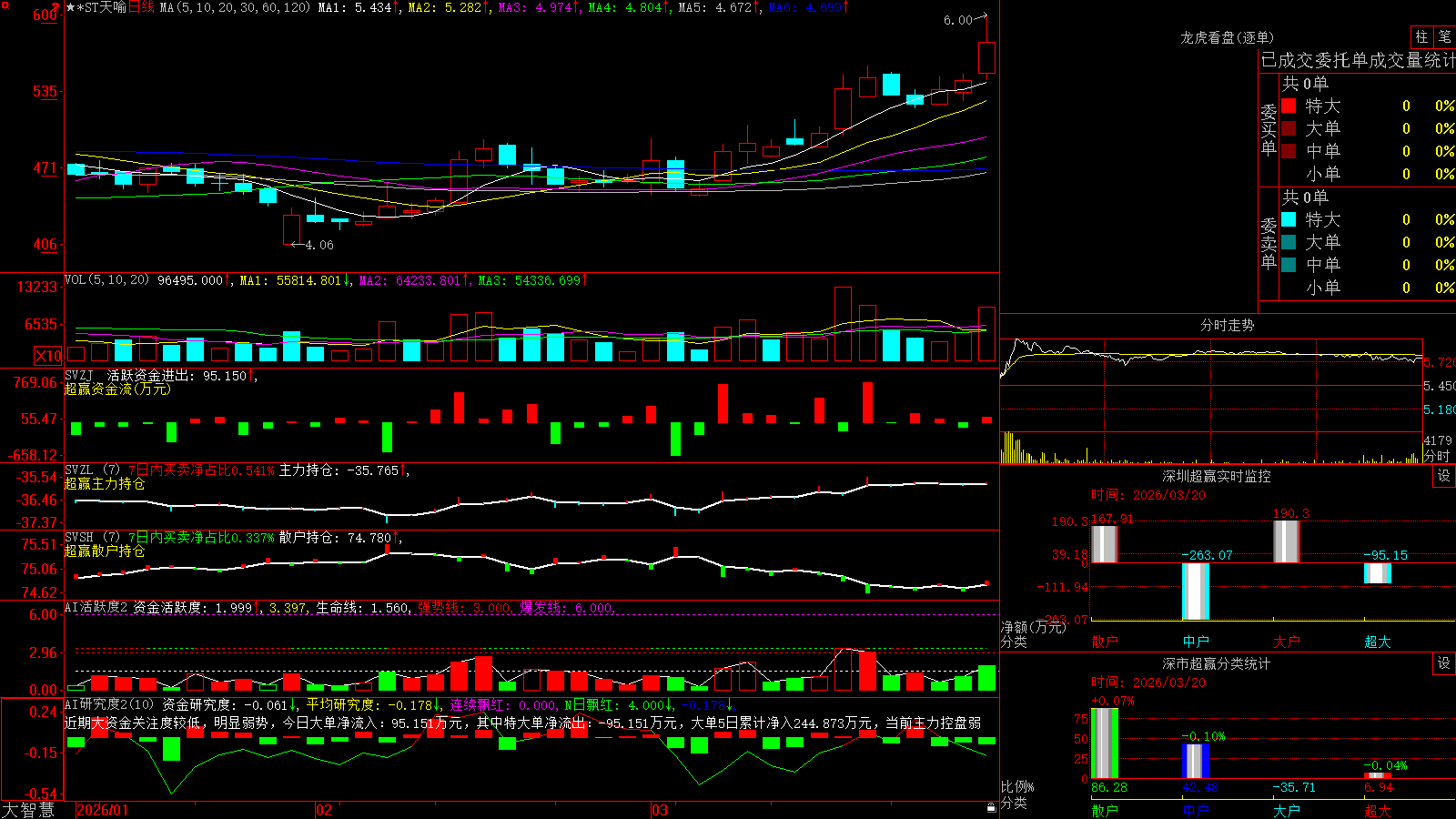Select 中户 in 深圳超赢实时监控 chart
The image size is (1456, 819).
pyautogui.click(x=1196, y=642)
